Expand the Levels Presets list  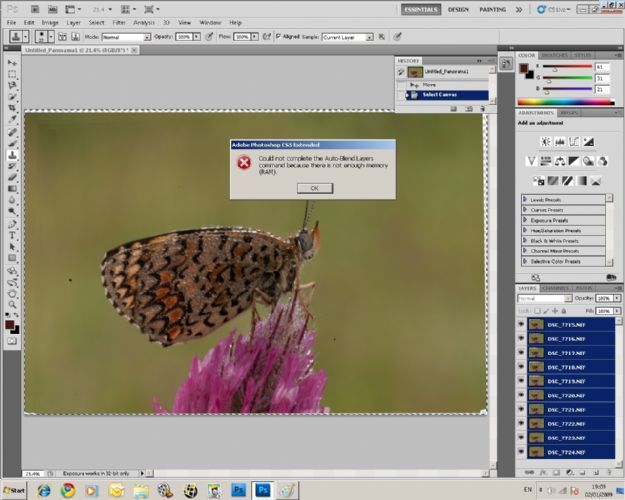point(525,199)
